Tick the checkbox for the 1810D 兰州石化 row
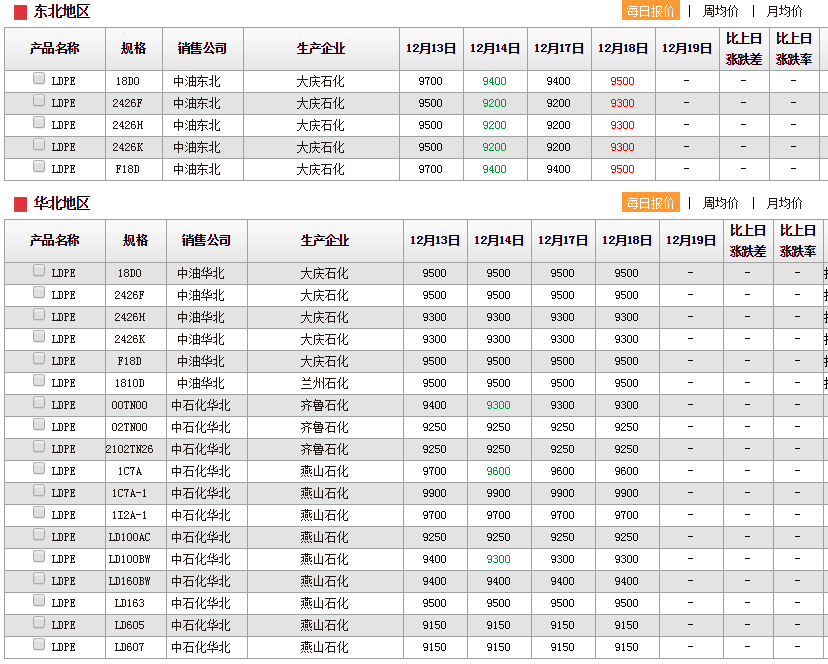 pos(39,380)
